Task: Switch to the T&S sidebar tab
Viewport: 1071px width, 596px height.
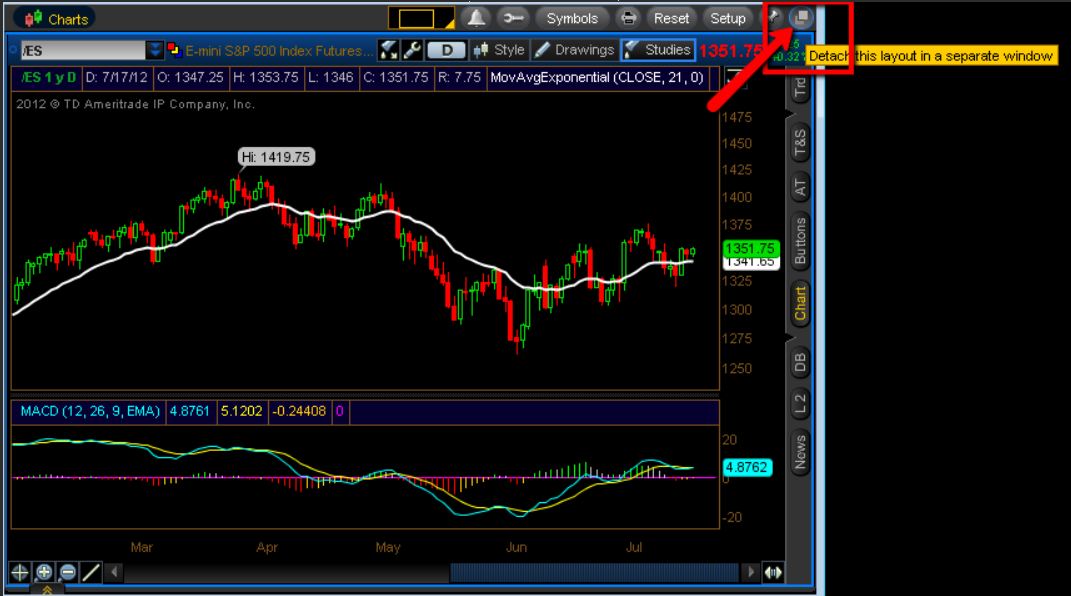Action: 800,143
